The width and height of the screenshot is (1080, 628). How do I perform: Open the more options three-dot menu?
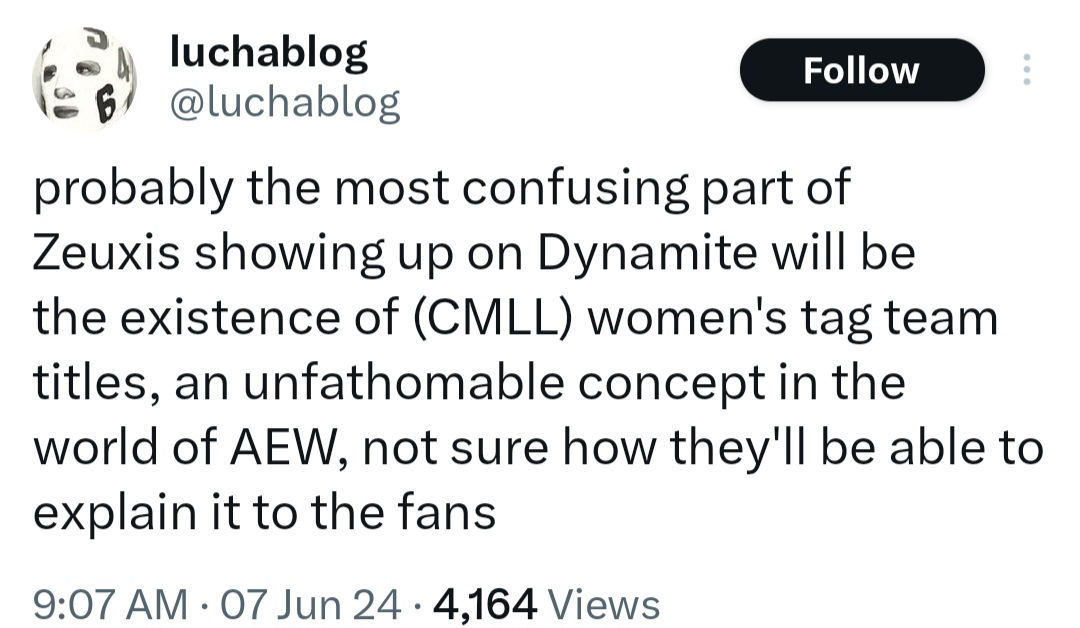click(1026, 69)
